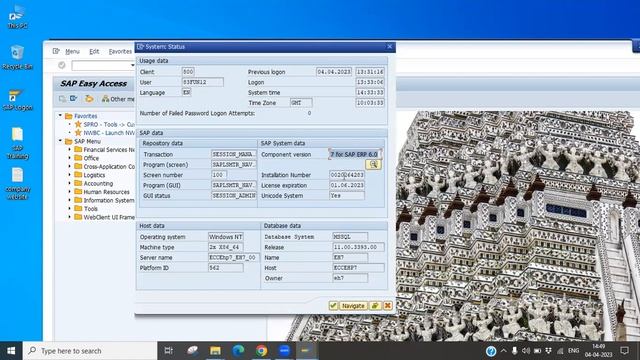The height and width of the screenshot is (360, 640).
Task: Select the Tools folder in tree
Action: (90, 209)
